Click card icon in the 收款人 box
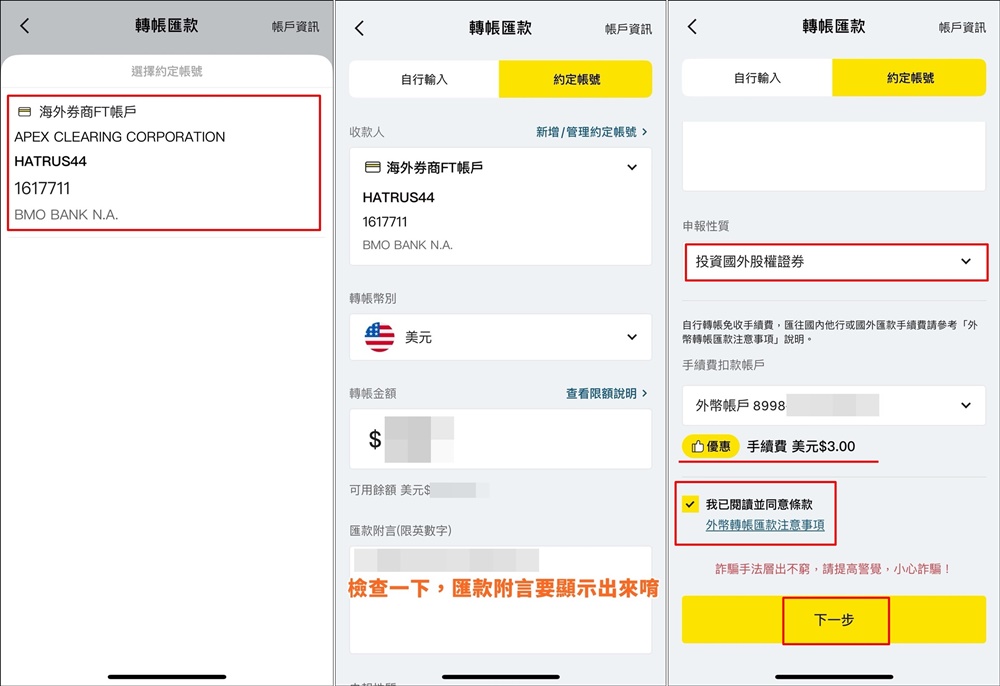The height and width of the screenshot is (686, 1000). (x=372, y=168)
